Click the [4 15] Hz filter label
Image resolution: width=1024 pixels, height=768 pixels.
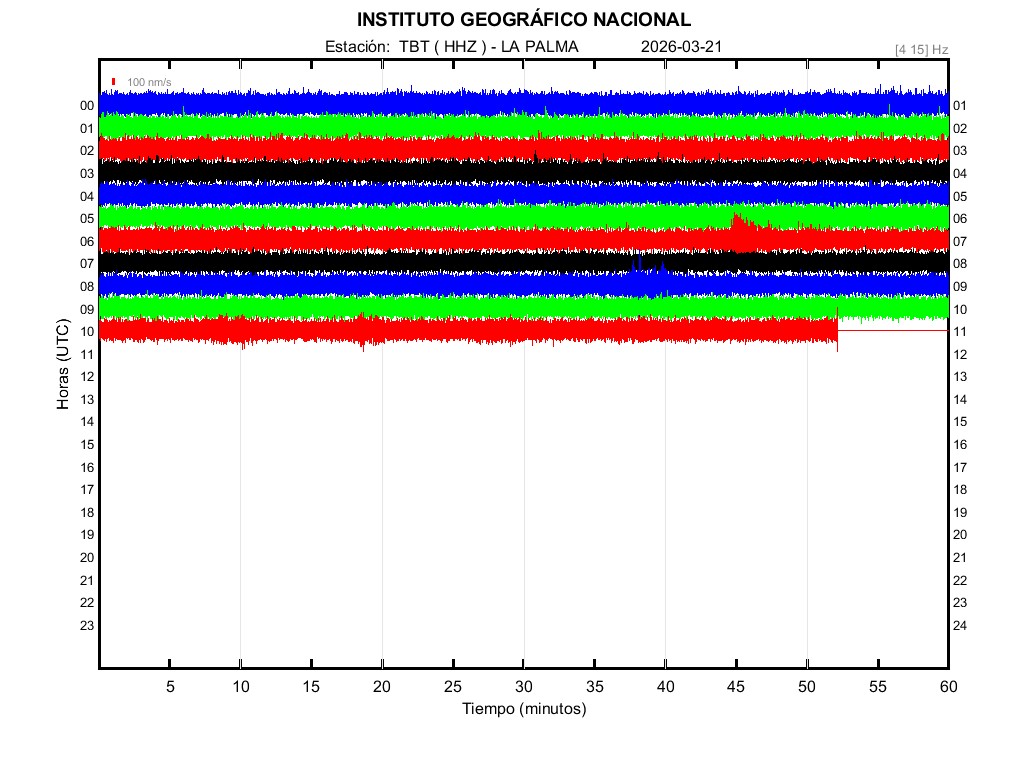921,49
